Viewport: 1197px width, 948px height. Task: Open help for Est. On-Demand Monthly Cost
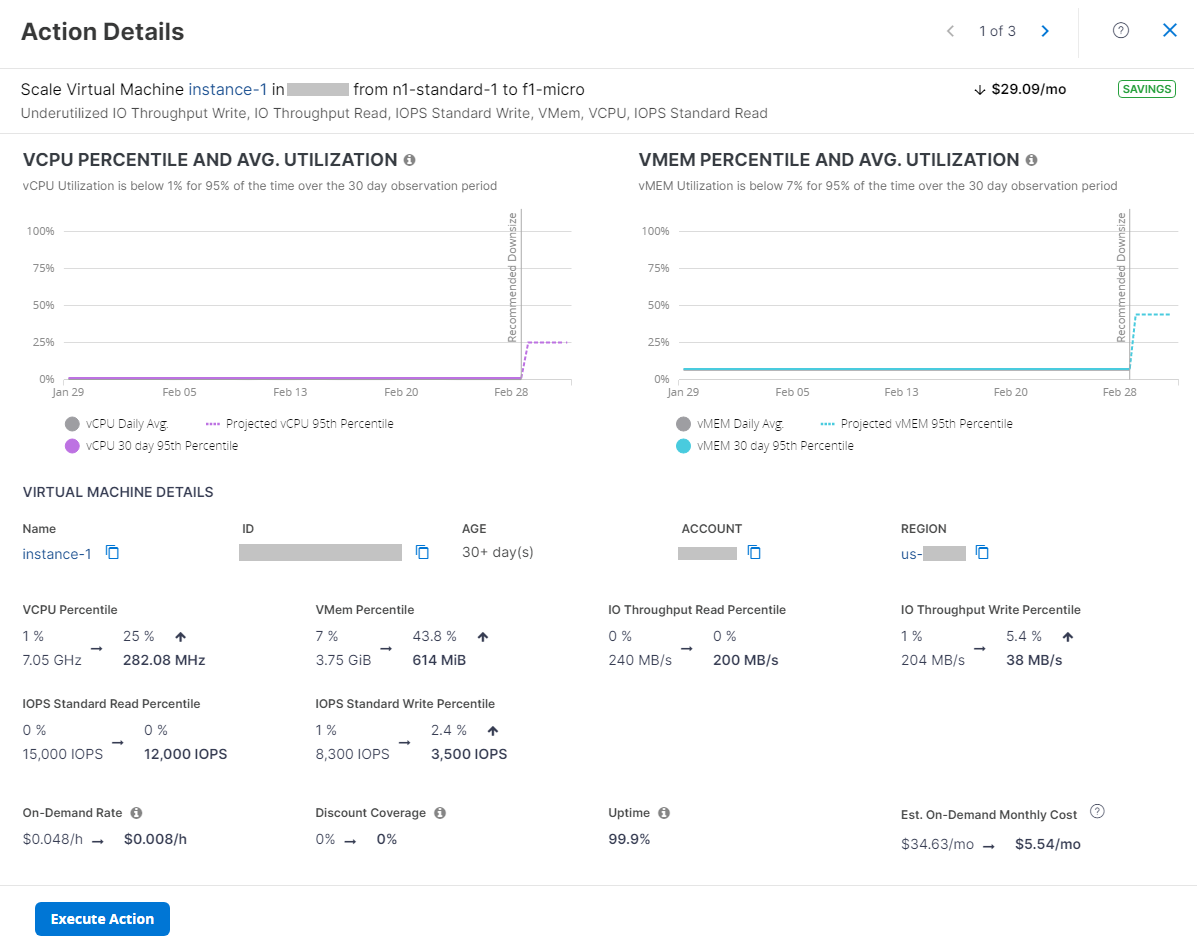coord(1097,811)
